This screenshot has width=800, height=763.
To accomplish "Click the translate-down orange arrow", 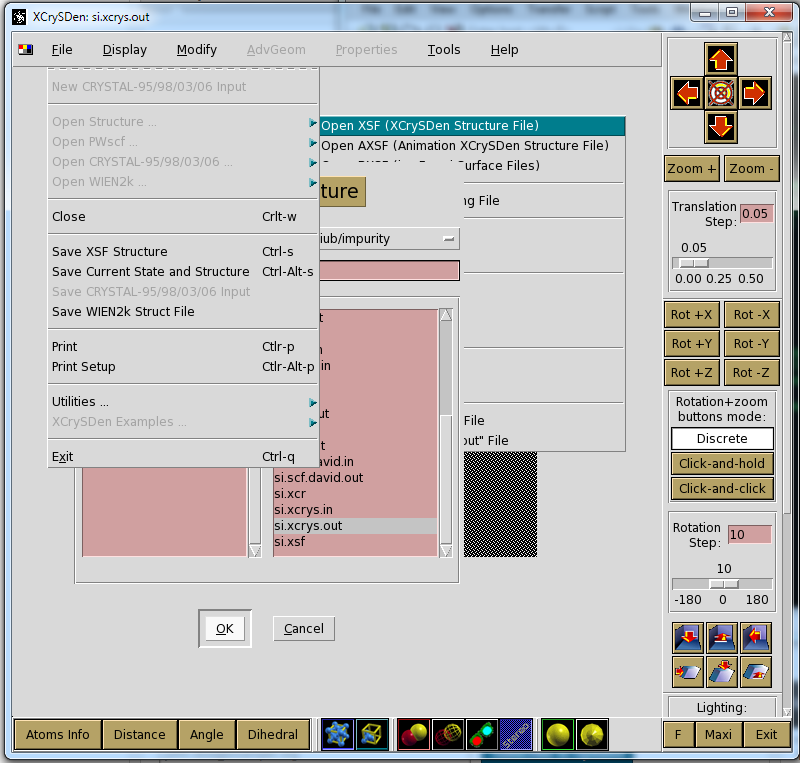I will 720,126.
